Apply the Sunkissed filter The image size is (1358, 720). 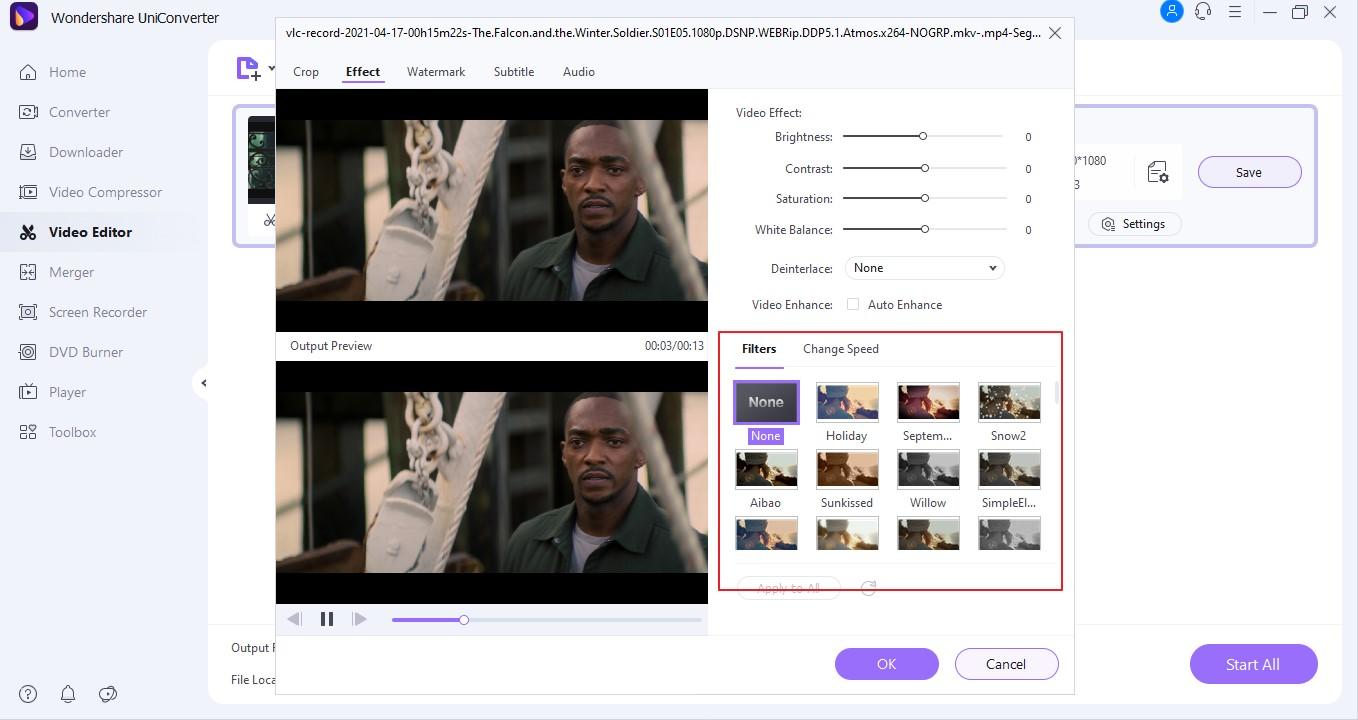pyautogui.click(x=847, y=469)
